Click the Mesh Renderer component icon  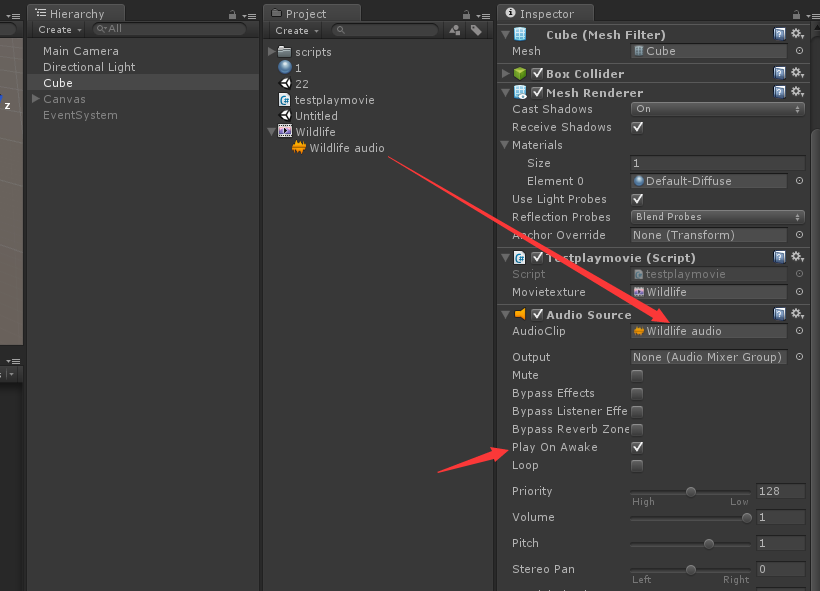(520, 91)
